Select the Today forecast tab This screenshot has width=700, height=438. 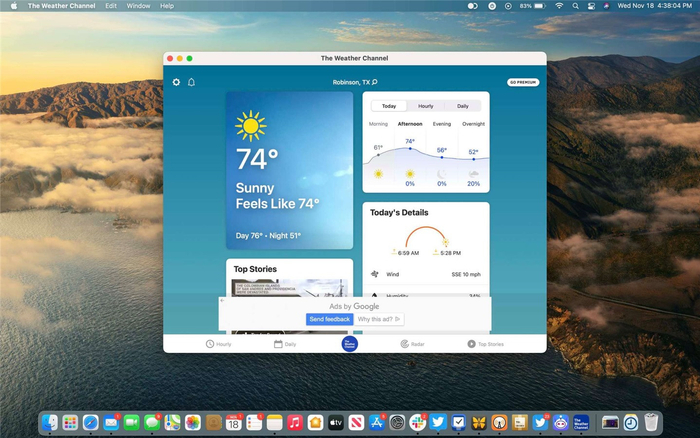(x=389, y=106)
